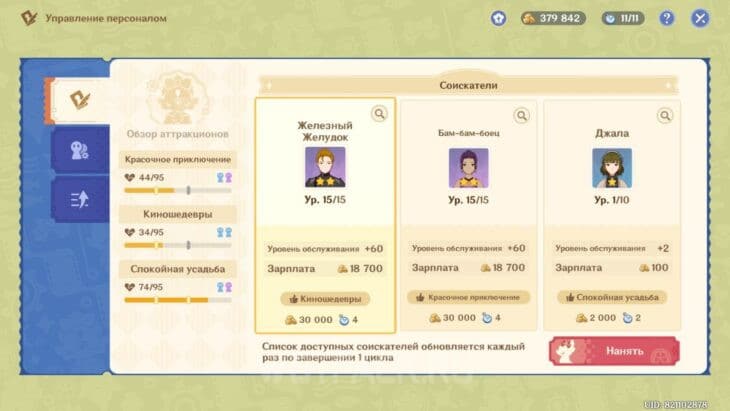730x411 pixels.
Task: Select the Джала applicant portrait
Action: [x=612, y=168]
